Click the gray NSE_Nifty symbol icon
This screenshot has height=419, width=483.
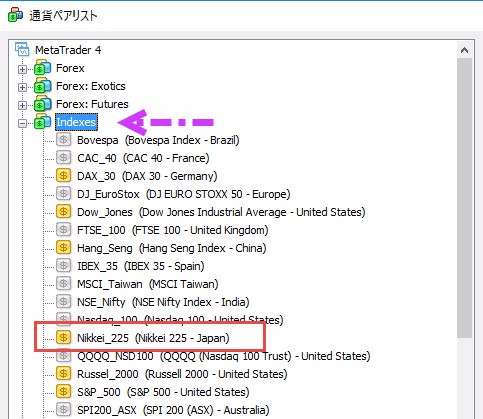click(63, 302)
